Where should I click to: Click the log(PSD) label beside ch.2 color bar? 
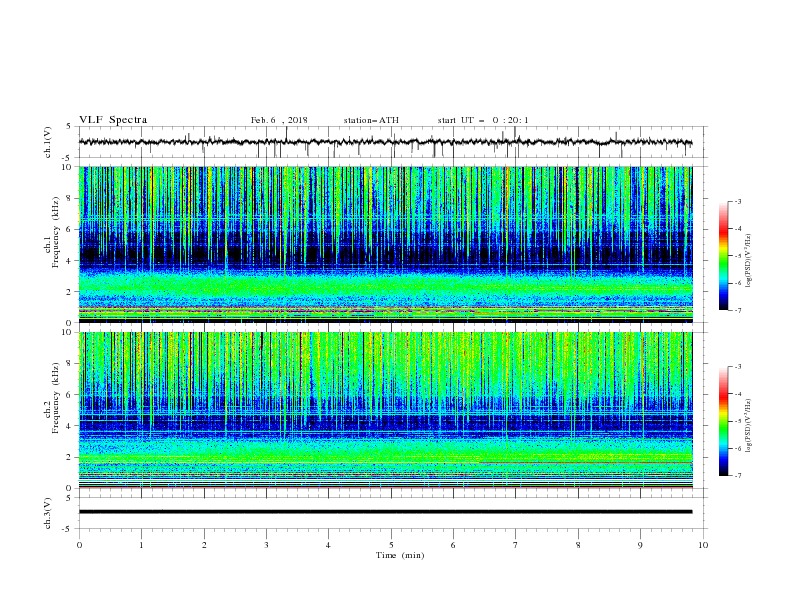(x=749, y=426)
